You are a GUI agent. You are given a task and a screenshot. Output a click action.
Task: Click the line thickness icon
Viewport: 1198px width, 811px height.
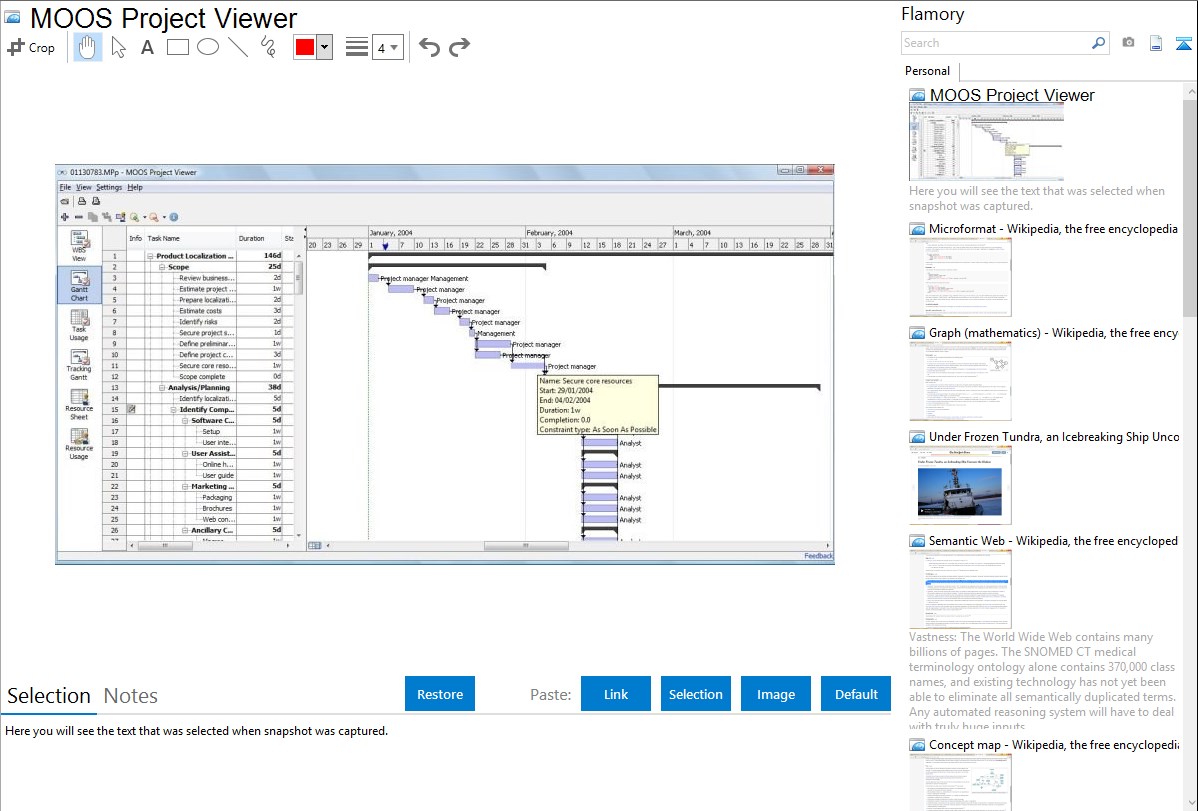tap(356, 47)
